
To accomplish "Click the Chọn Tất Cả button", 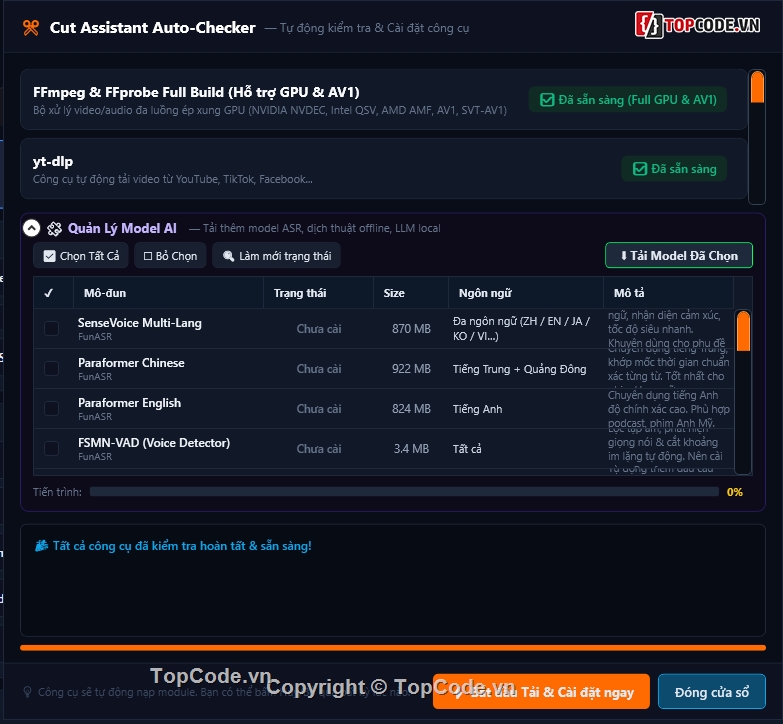I will [81, 256].
